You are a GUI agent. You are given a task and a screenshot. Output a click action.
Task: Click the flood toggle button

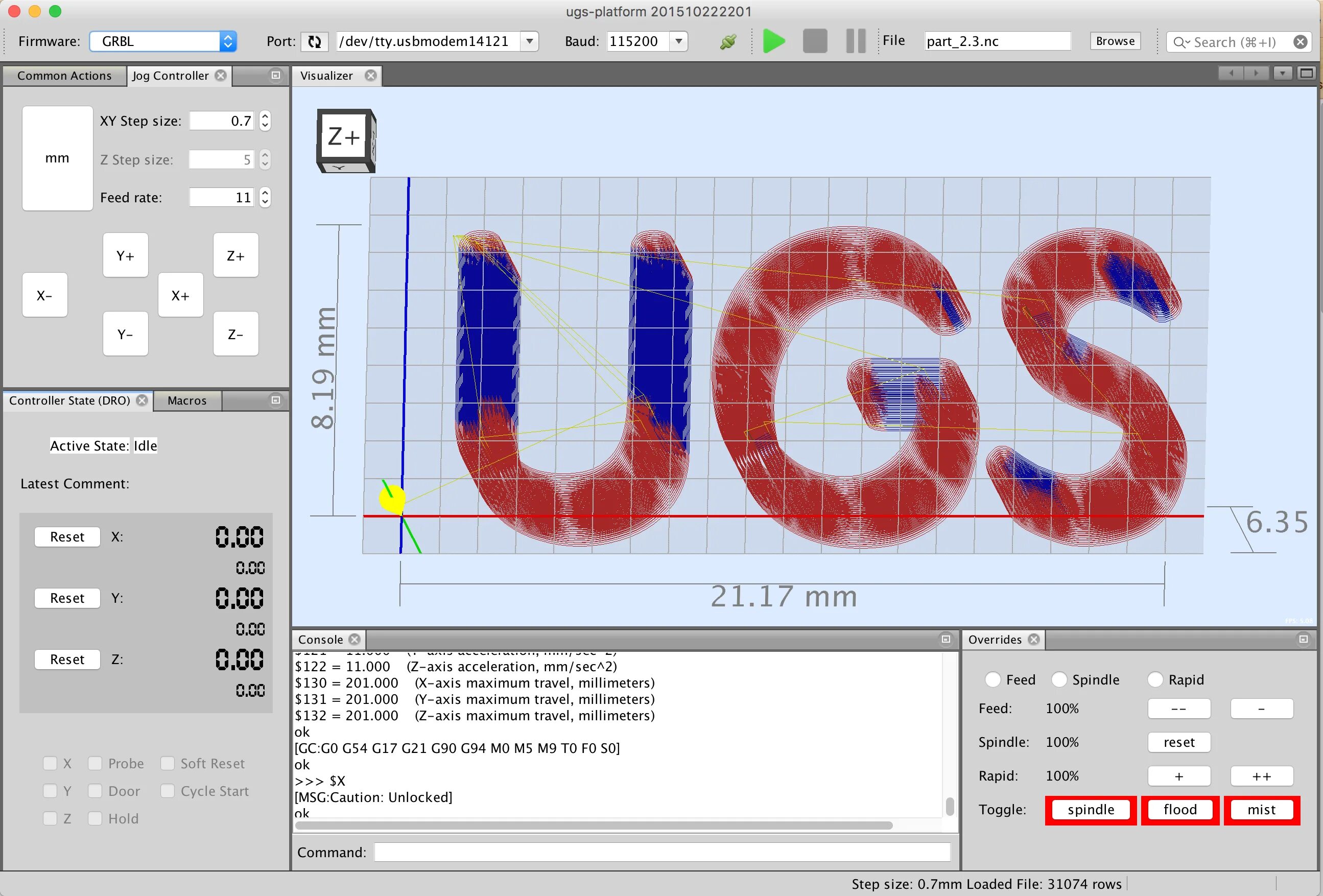1178,810
